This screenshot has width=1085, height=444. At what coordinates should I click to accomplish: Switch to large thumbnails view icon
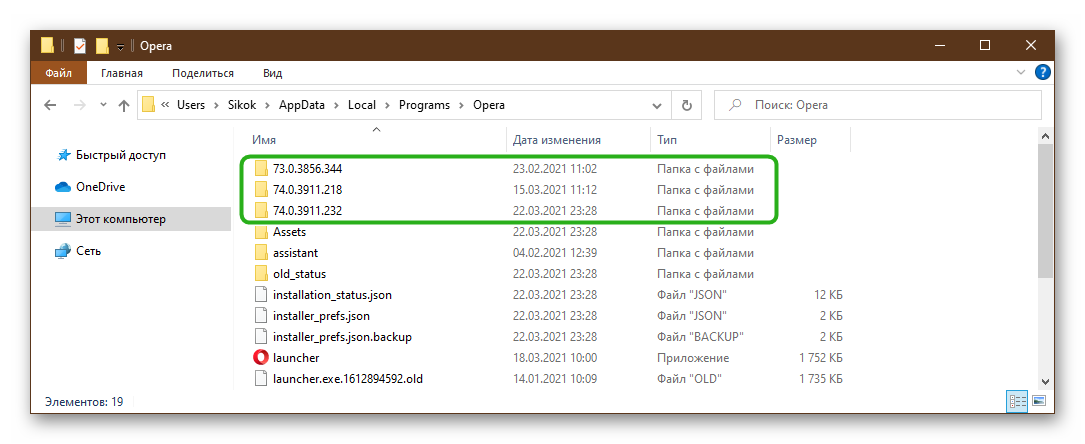pos(1038,401)
